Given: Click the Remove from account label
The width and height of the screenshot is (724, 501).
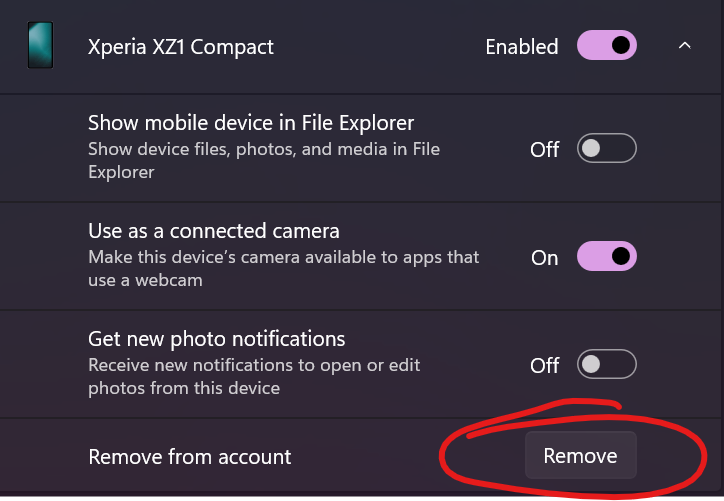Looking at the screenshot, I should tap(190, 457).
